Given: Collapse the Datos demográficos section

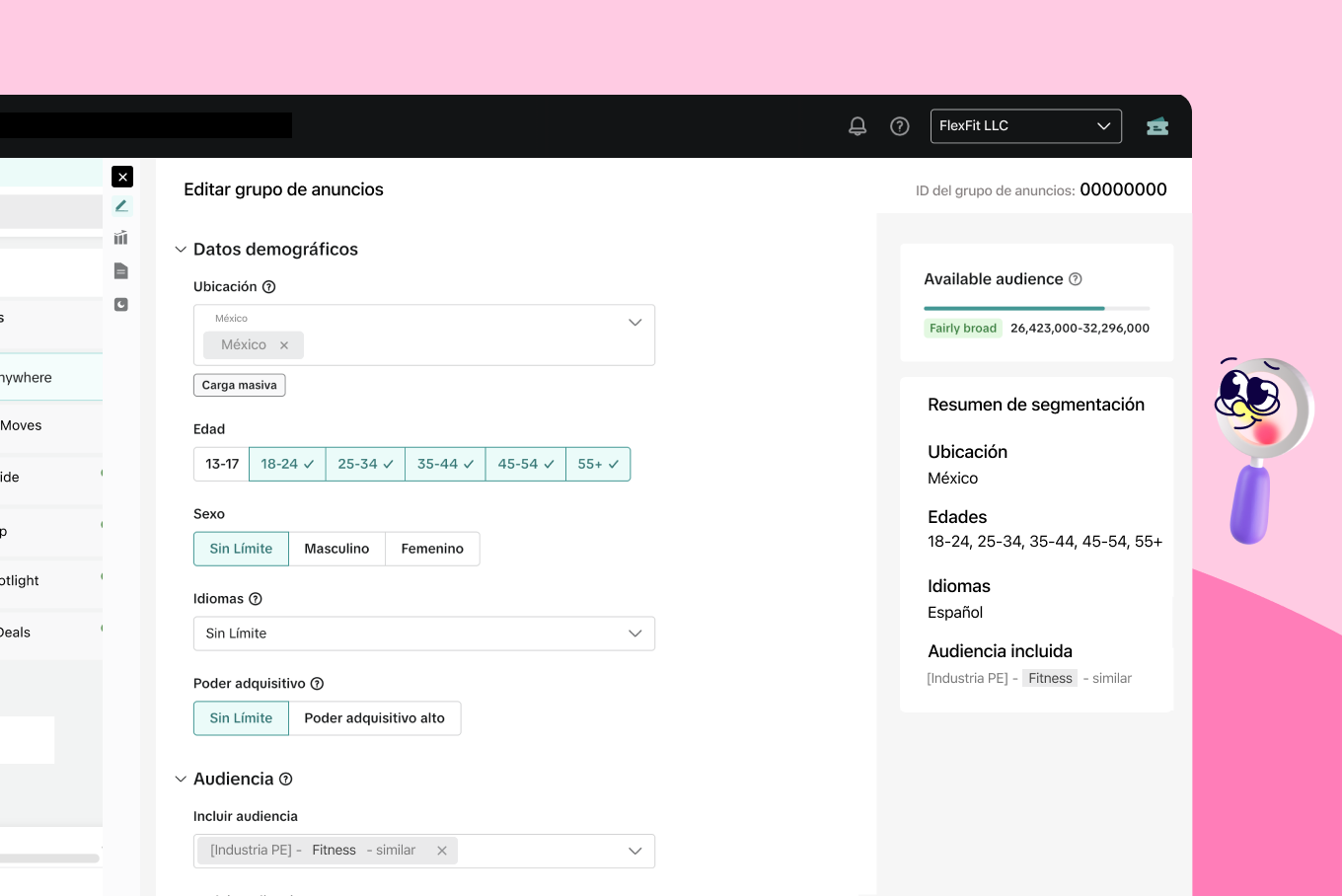Looking at the screenshot, I should click(x=181, y=250).
